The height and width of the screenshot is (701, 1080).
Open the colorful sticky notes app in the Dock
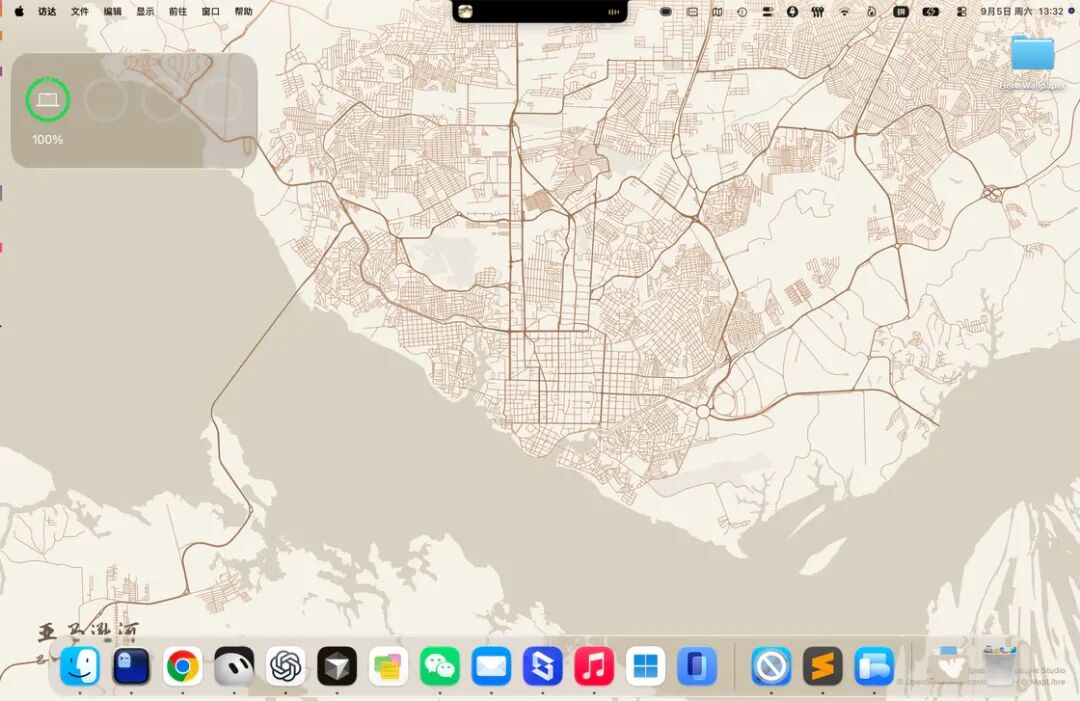tap(388, 666)
